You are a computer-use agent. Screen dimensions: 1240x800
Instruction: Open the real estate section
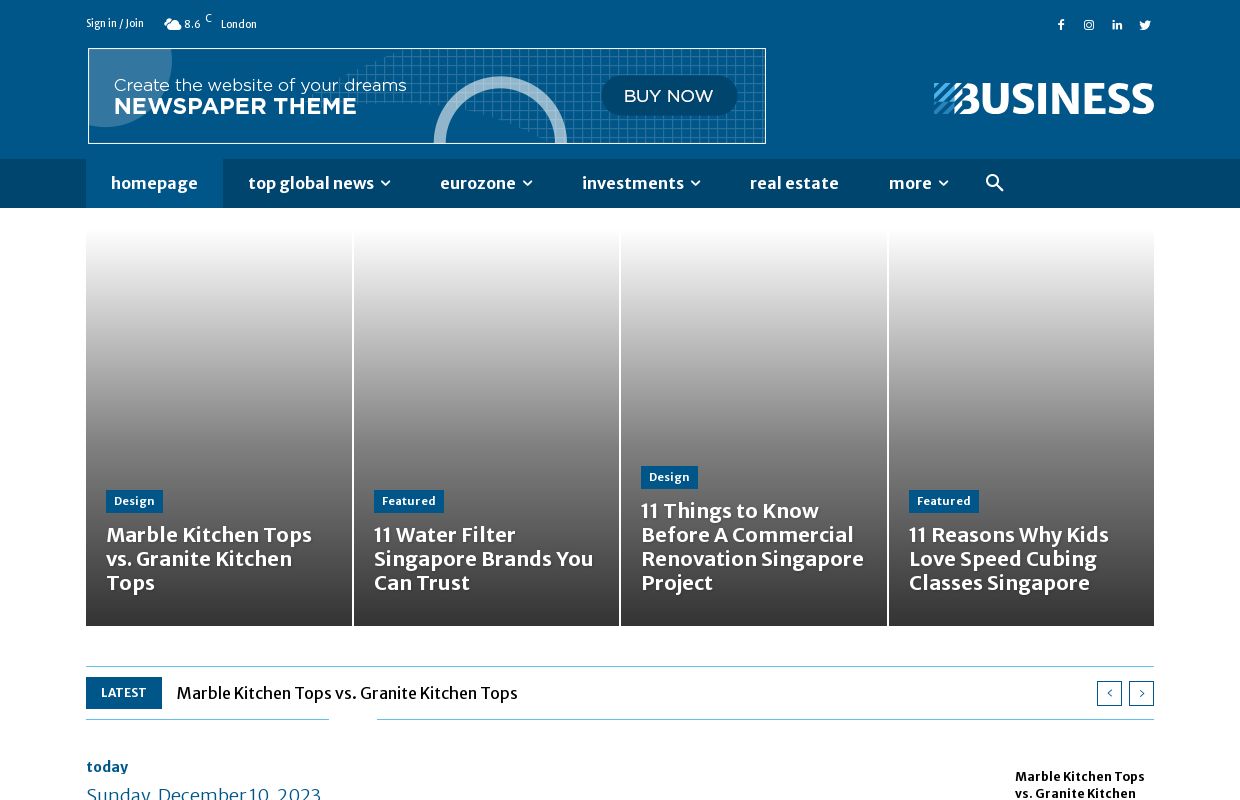794,183
